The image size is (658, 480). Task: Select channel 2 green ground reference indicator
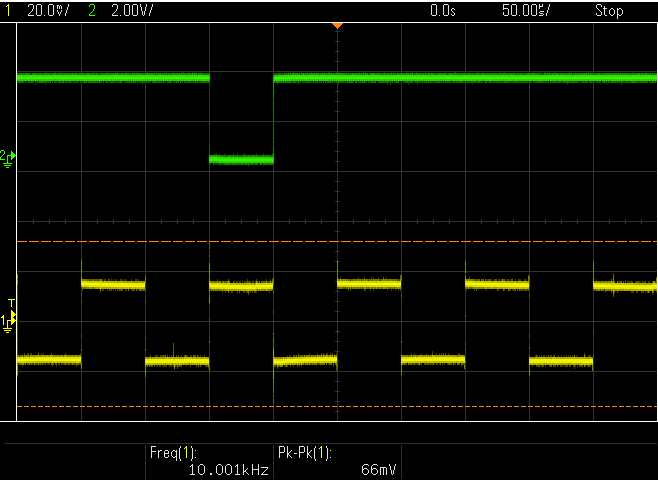[8, 159]
